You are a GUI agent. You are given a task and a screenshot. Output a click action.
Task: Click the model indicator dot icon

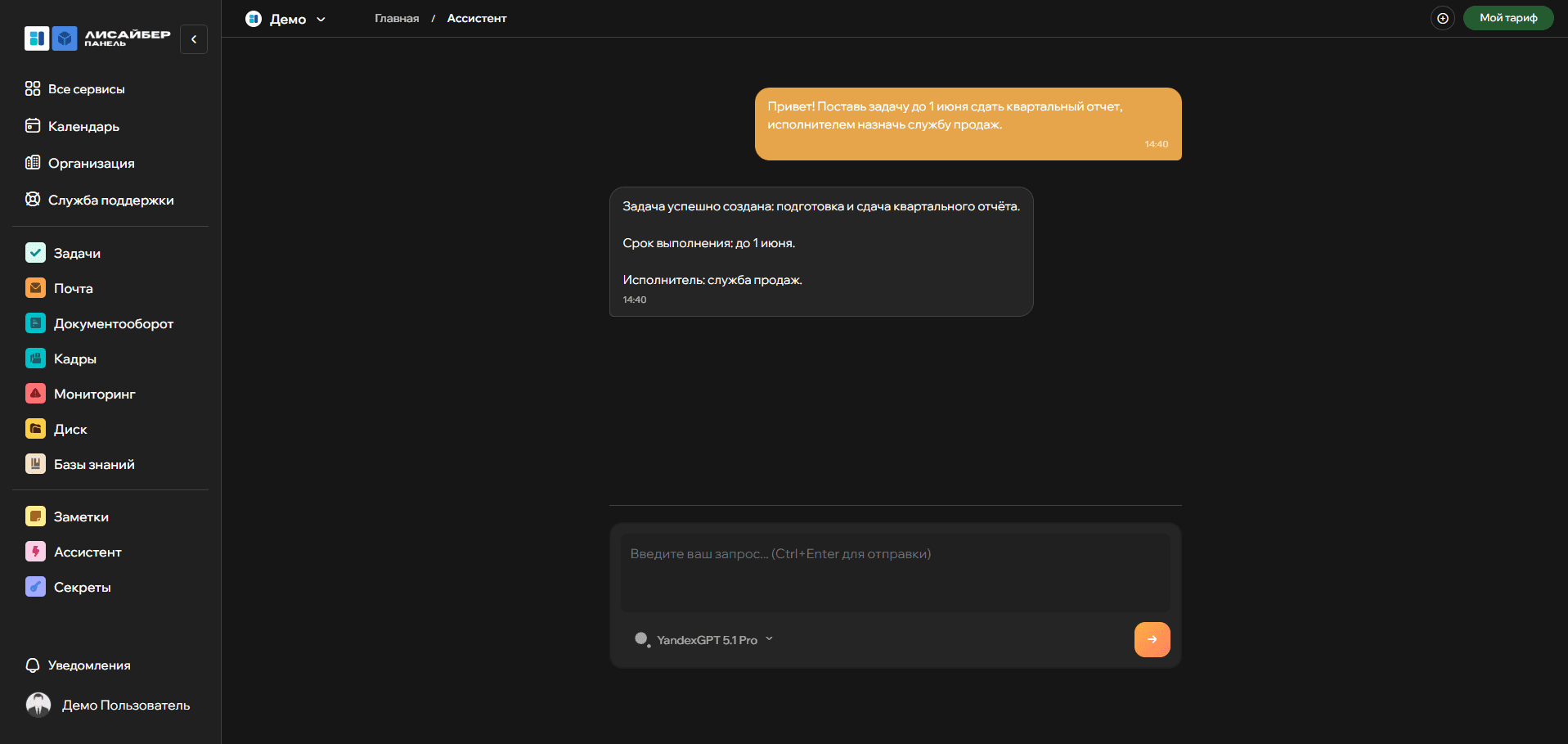tap(642, 639)
